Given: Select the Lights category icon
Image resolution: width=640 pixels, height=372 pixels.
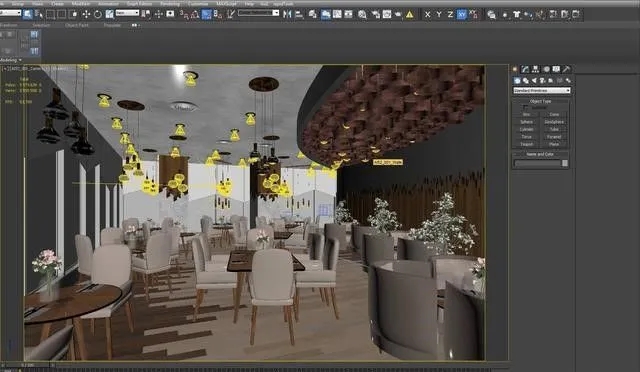Looking at the screenshot, I should pos(534,80).
